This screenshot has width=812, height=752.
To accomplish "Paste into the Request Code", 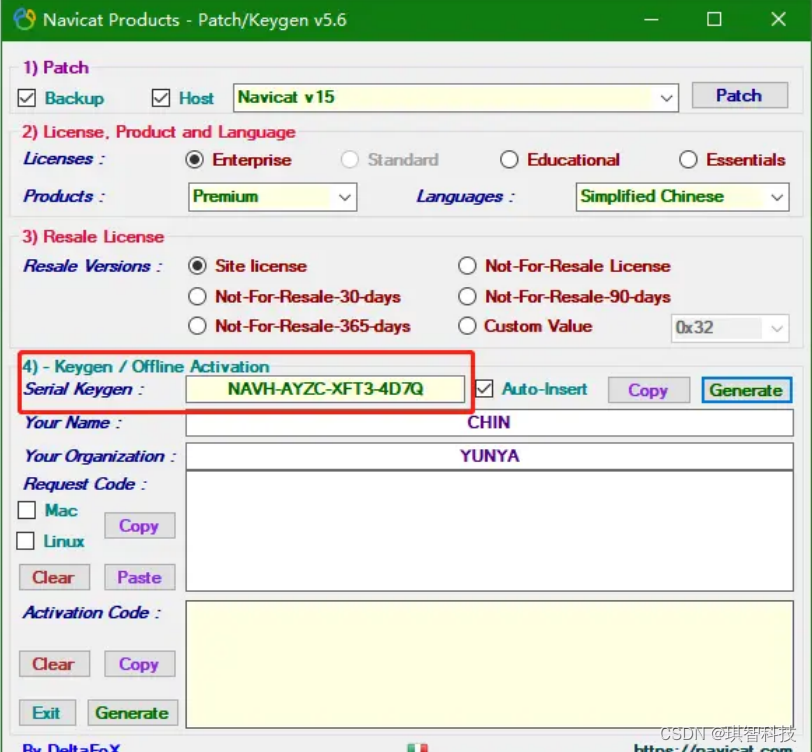I will [139, 577].
